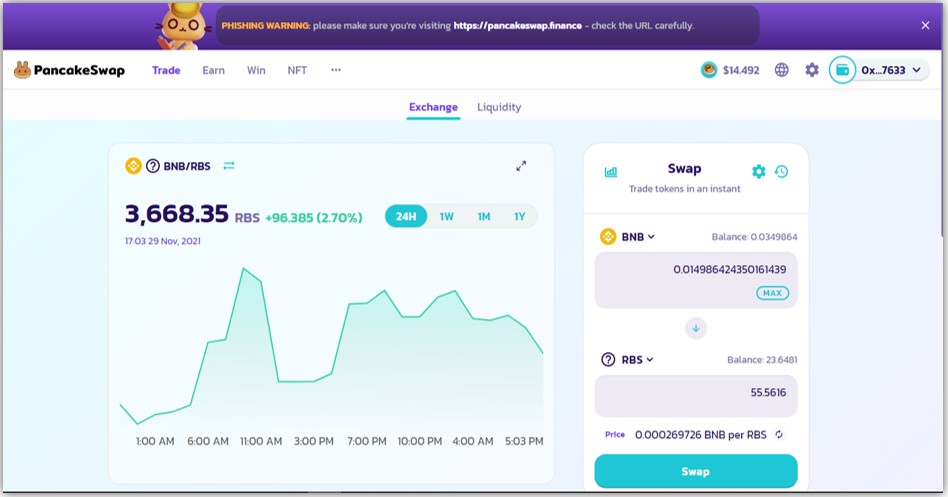Select the 1M chart range

(484, 216)
